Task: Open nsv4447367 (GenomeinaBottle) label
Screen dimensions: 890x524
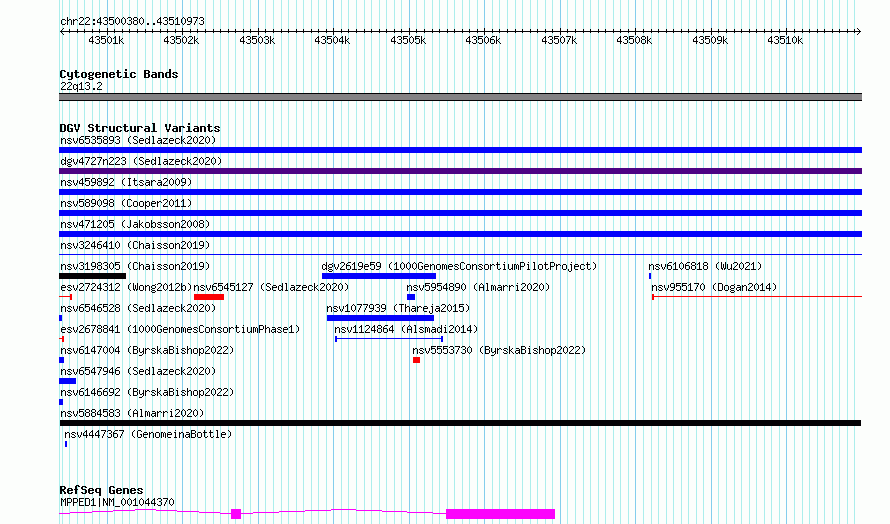Action: tap(148, 434)
